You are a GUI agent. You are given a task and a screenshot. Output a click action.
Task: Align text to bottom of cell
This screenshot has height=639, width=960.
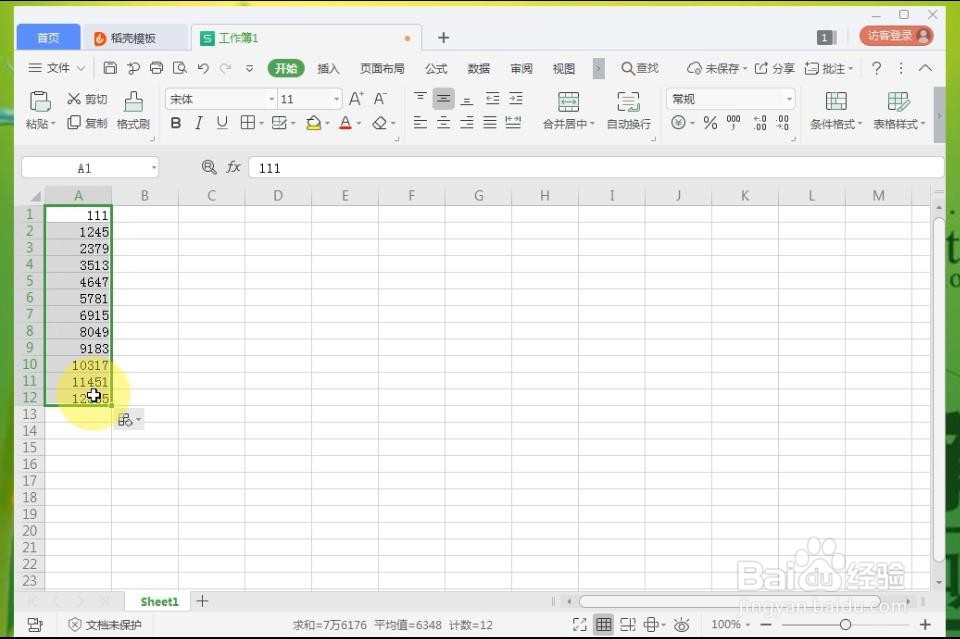467,99
